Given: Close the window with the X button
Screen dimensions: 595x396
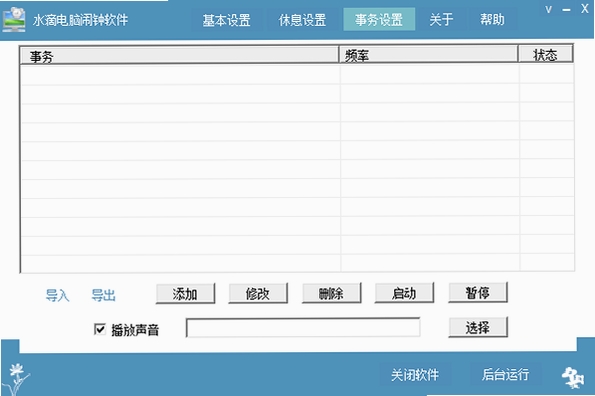Looking at the screenshot, I should point(585,9).
